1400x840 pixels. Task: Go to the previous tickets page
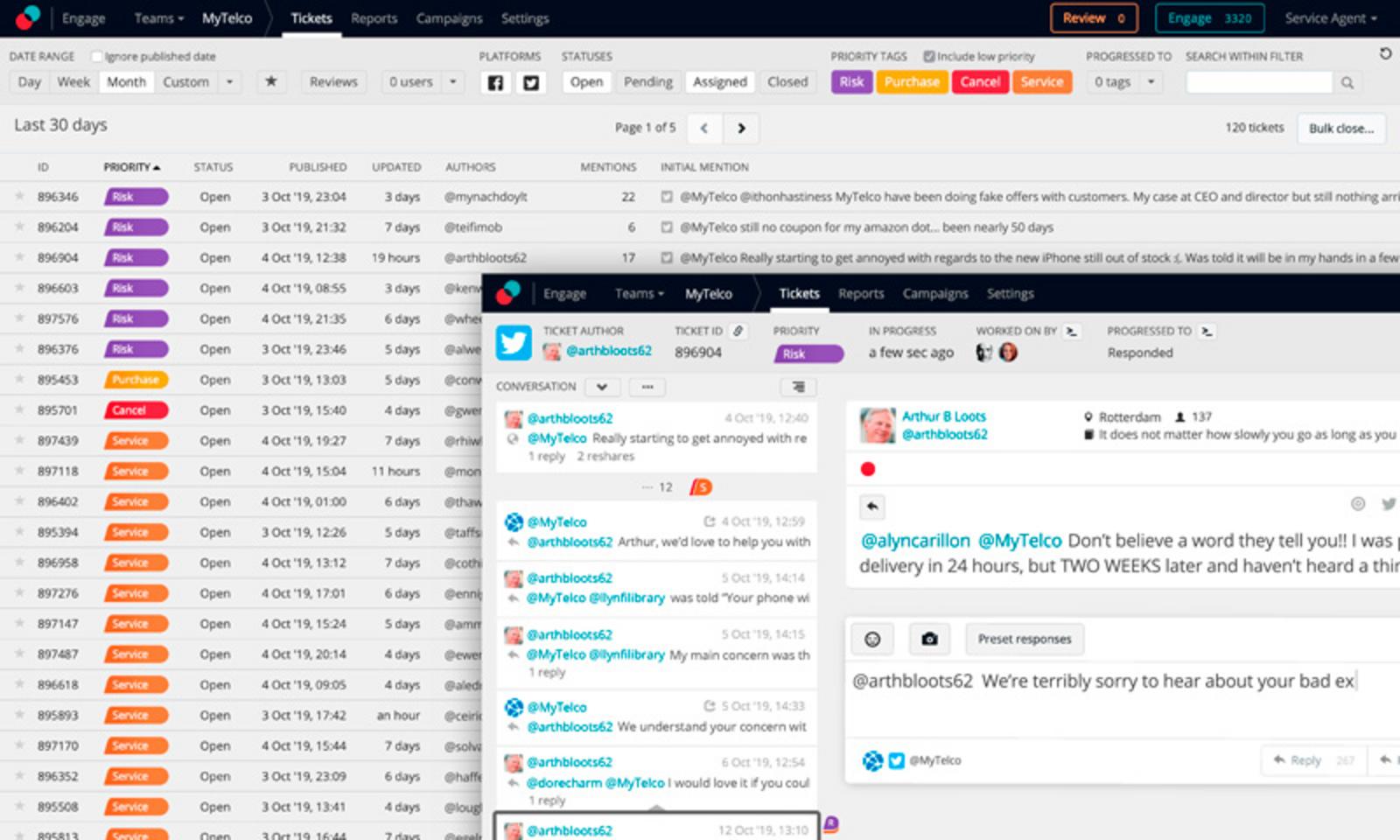tap(704, 128)
